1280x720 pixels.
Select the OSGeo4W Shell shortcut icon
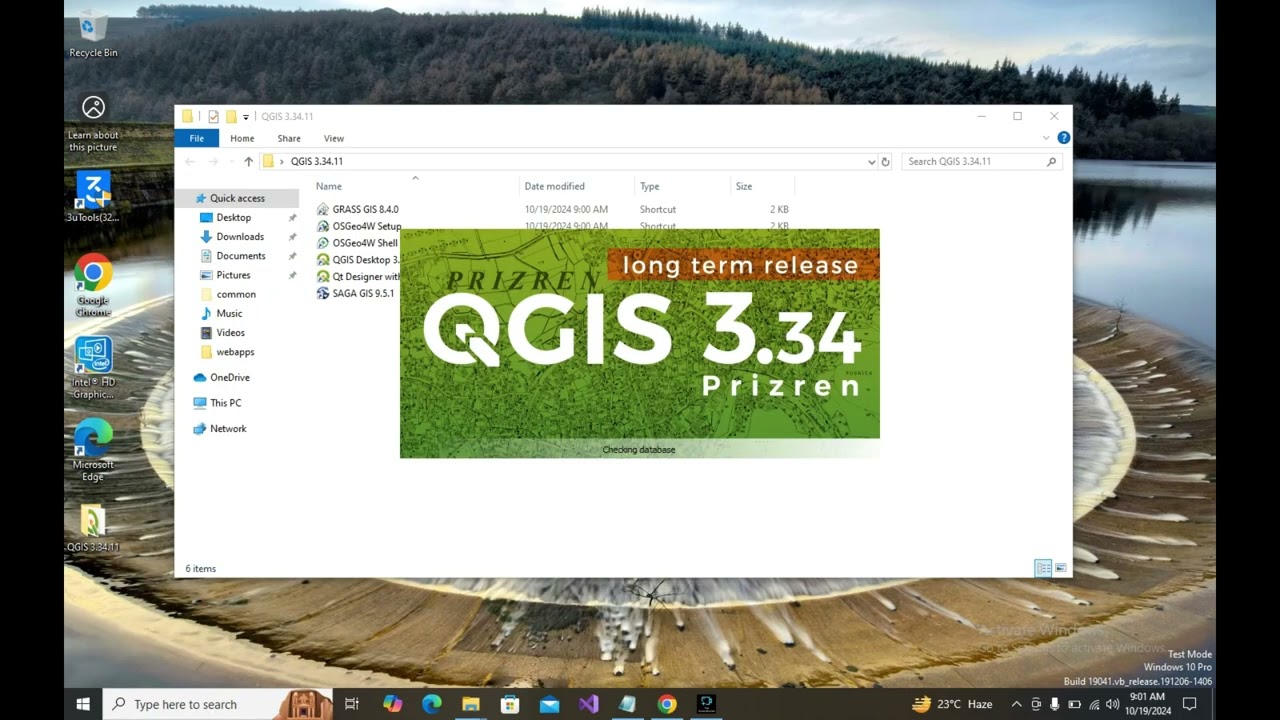323,243
